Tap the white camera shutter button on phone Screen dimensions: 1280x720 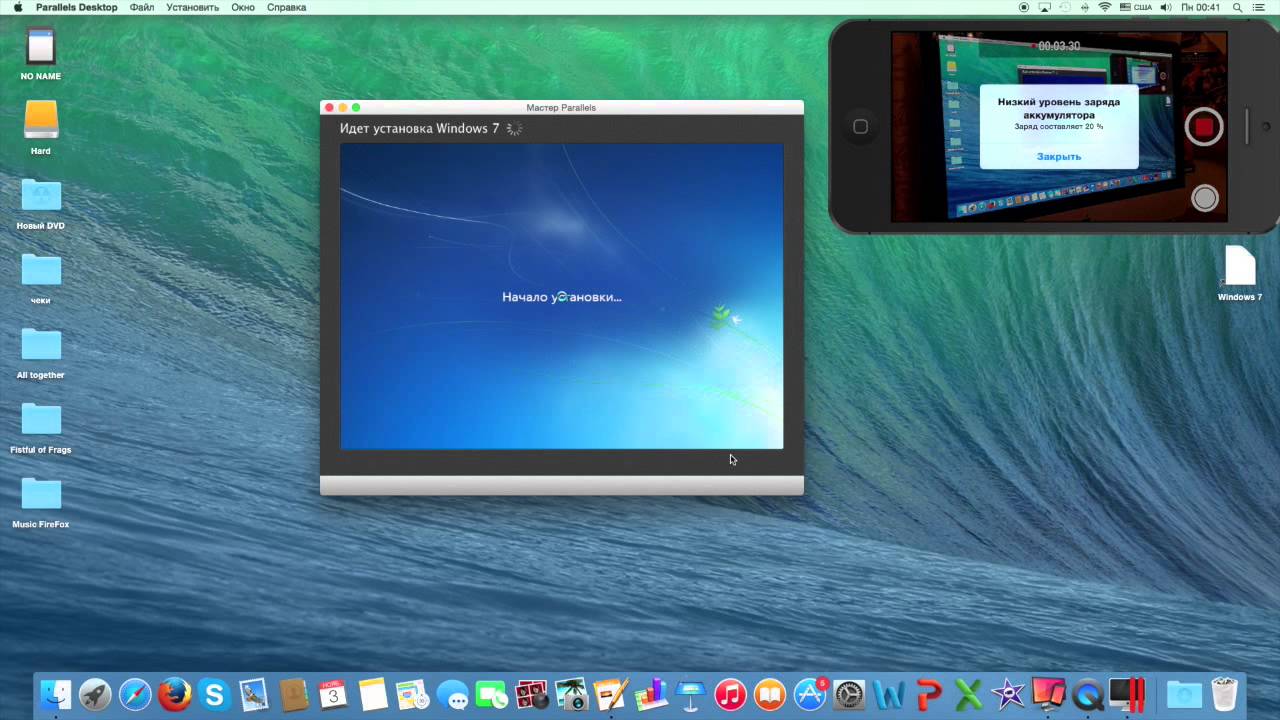coord(1205,198)
